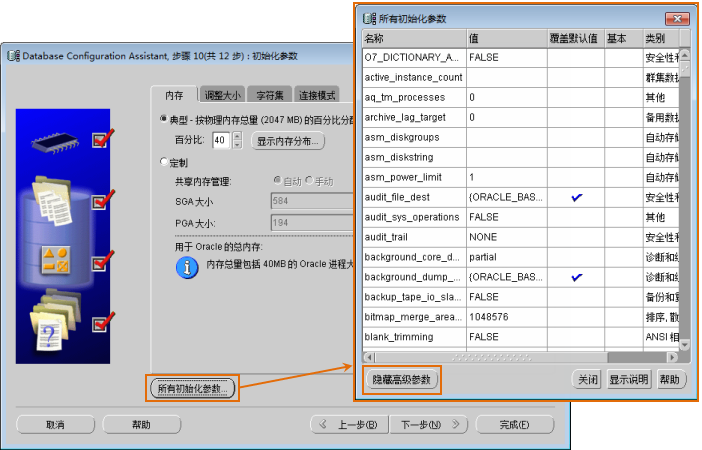Select the 典型 memory radio button
Image resolution: width=702 pixels, height=450 pixels.
pyautogui.click(x=164, y=119)
